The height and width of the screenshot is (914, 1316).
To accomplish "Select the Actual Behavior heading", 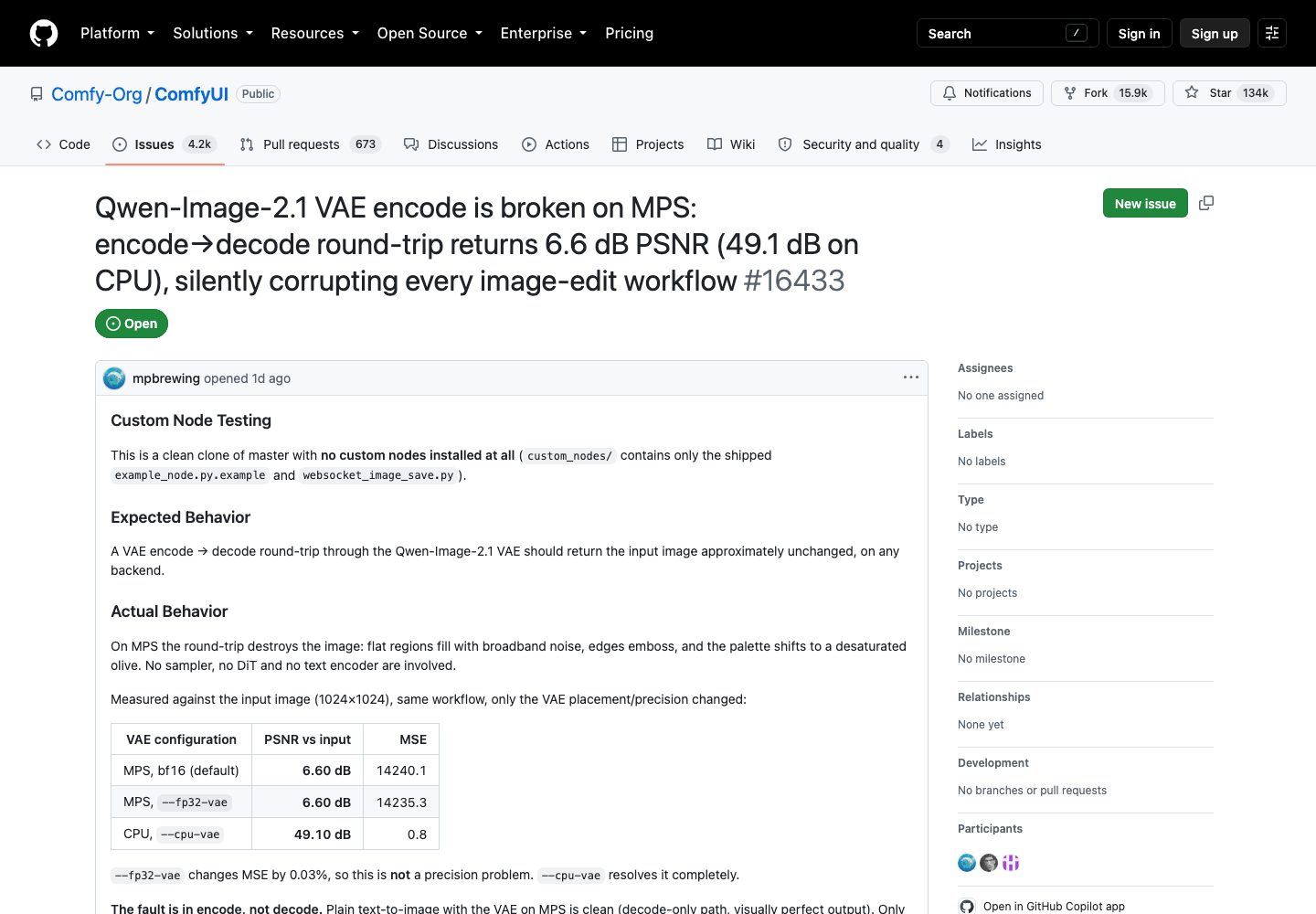I will point(169,611).
